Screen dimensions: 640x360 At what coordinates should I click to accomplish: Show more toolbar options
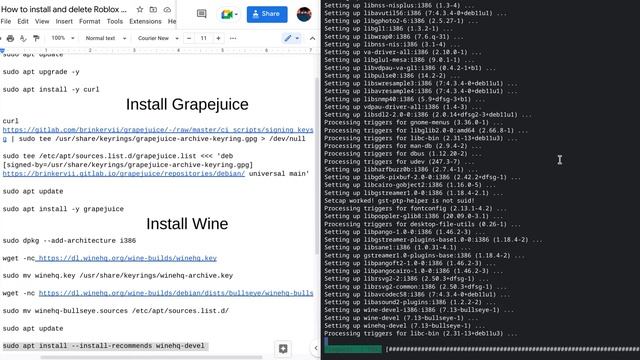[233, 38]
